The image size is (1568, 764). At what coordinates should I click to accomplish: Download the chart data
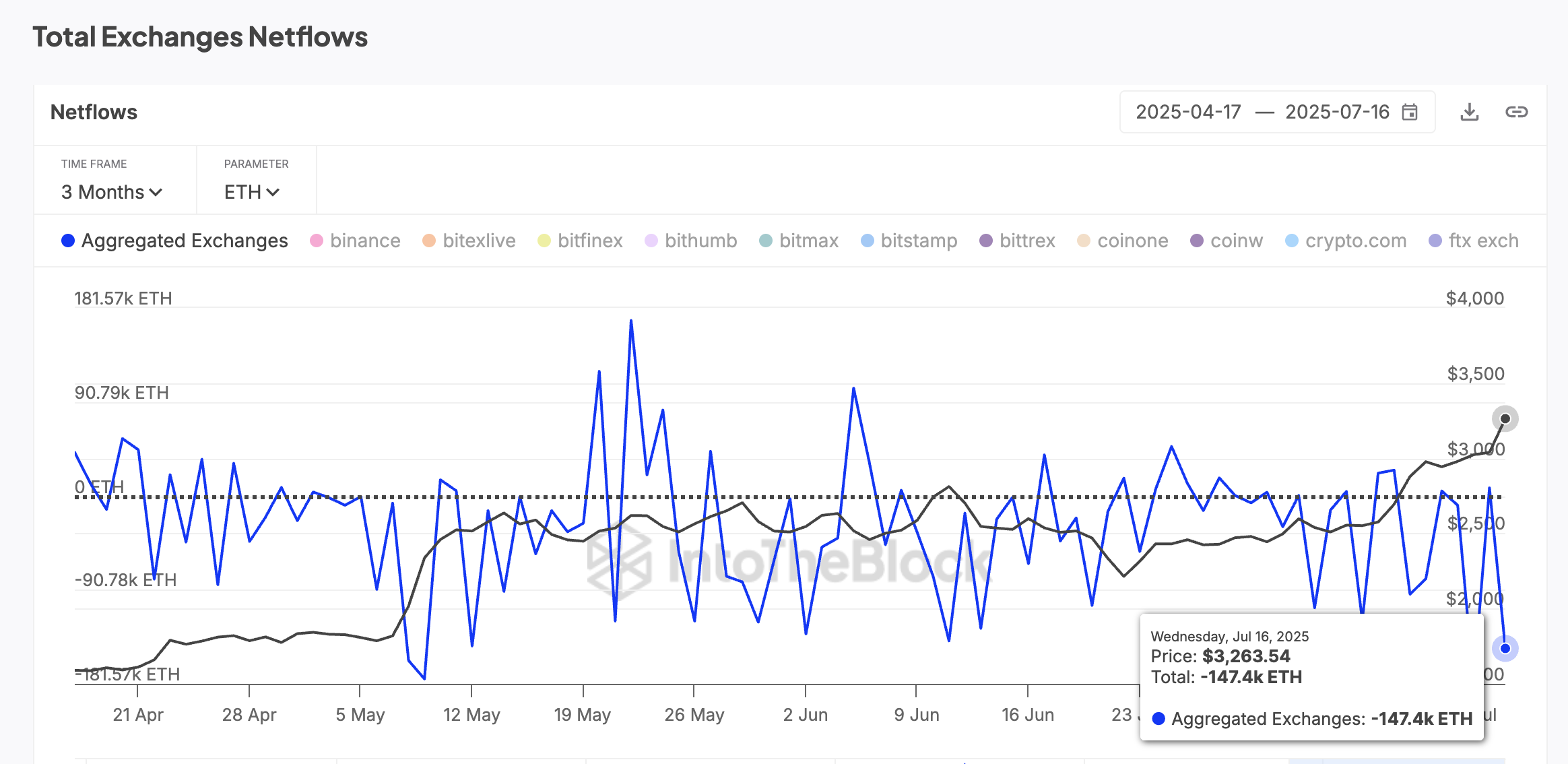pyautogui.click(x=1470, y=112)
